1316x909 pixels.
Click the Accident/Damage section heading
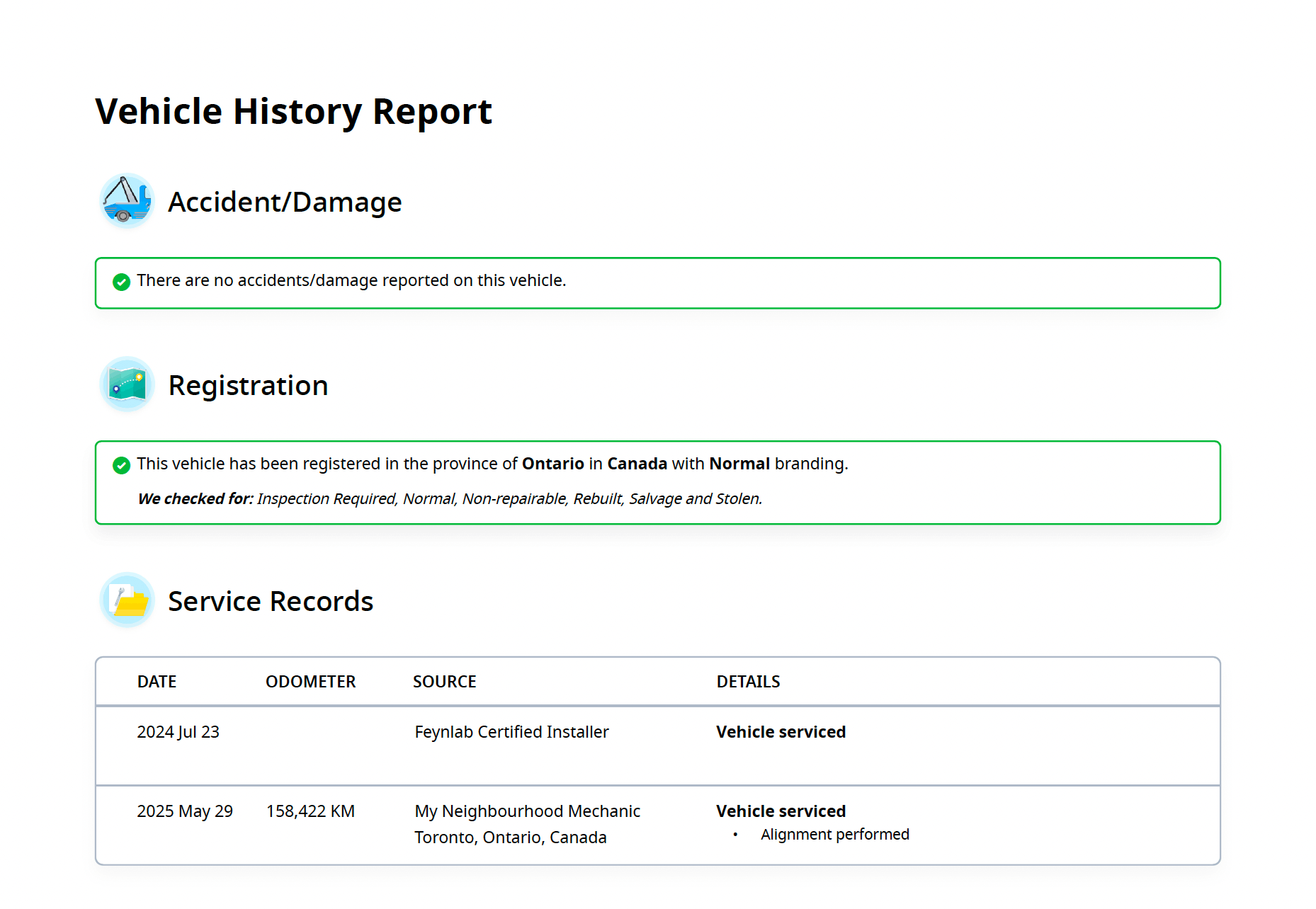[285, 202]
